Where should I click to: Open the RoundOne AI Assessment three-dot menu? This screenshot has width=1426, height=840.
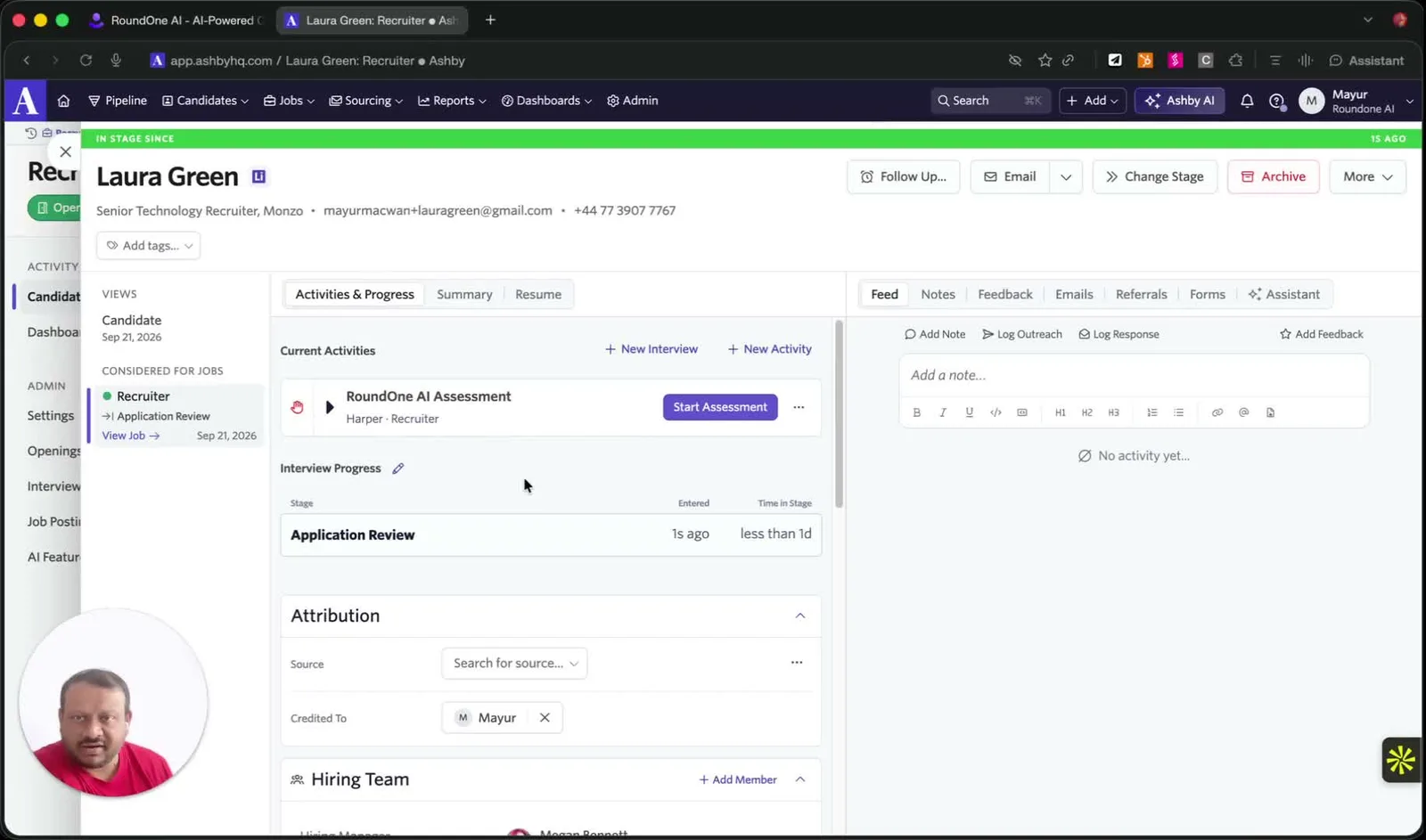(799, 407)
